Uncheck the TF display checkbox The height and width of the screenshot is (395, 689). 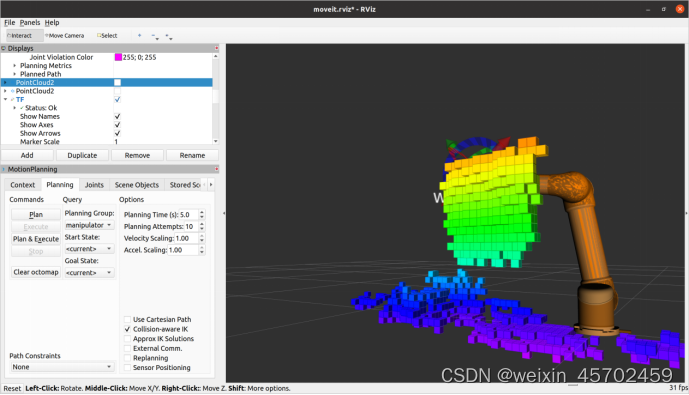[117, 100]
